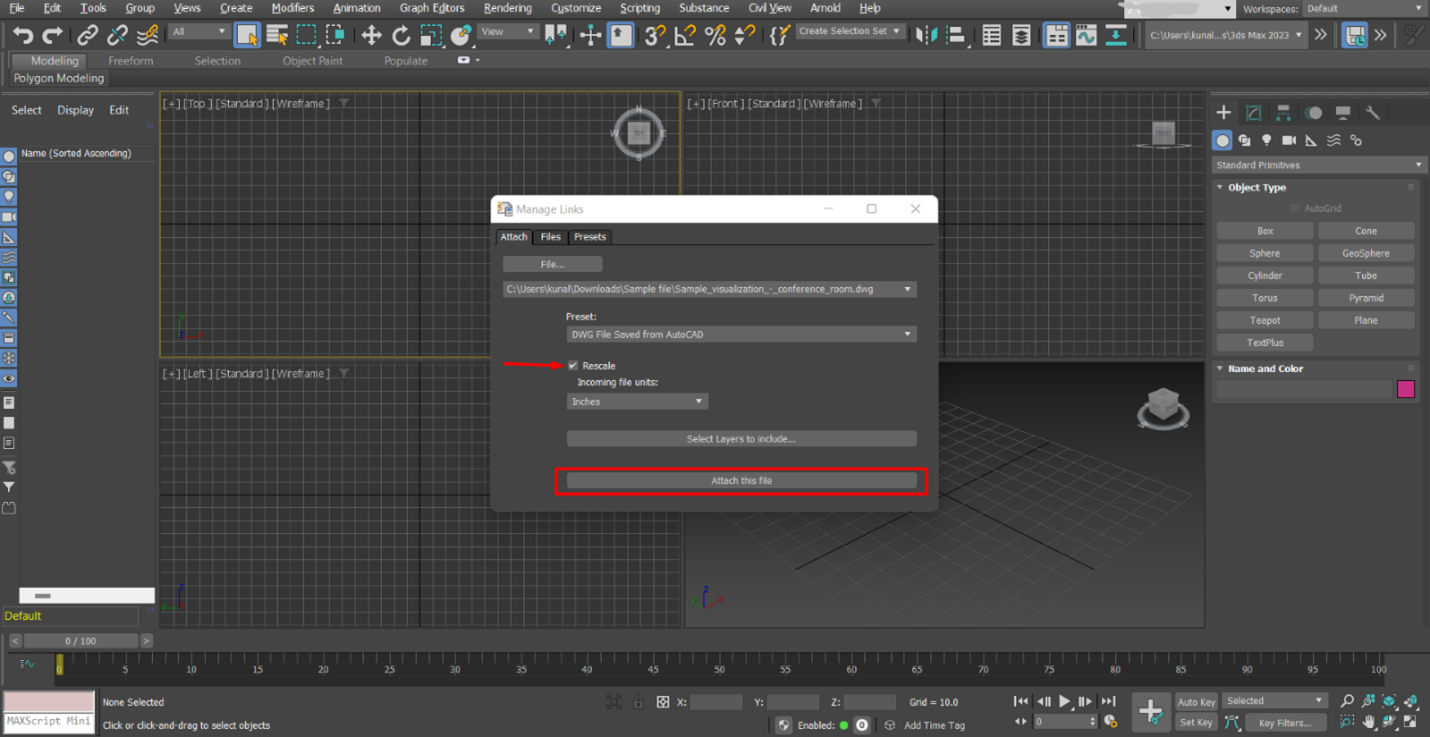Select the Select and Rotate tool
1430x737 pixels.
tap(402, 35)
